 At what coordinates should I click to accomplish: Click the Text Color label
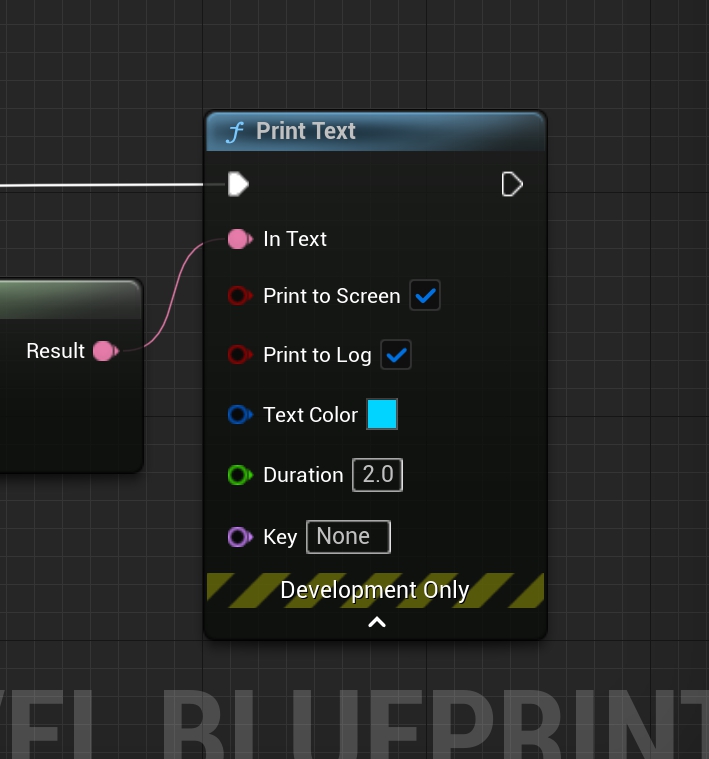pos(311,415)
